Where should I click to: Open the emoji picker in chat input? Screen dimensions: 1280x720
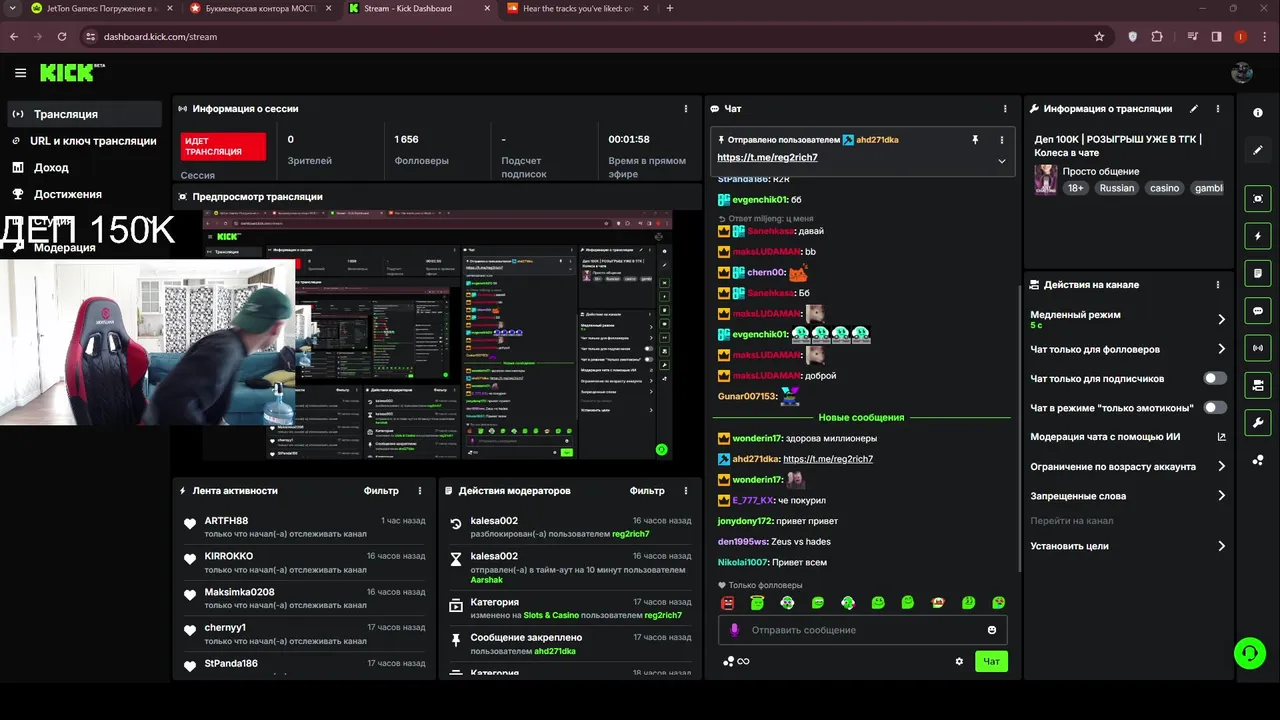coord(992,630)
